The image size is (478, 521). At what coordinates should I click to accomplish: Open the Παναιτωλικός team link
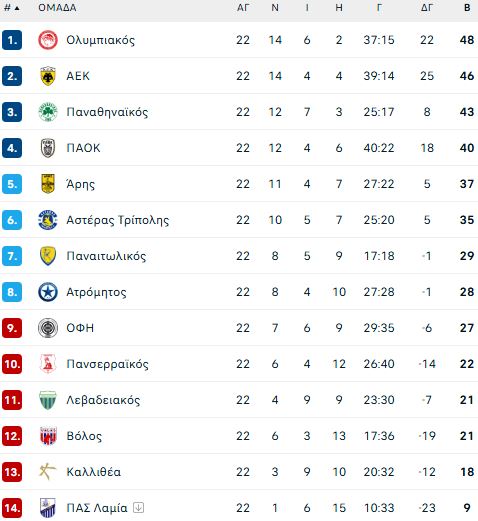click(106, 256)
